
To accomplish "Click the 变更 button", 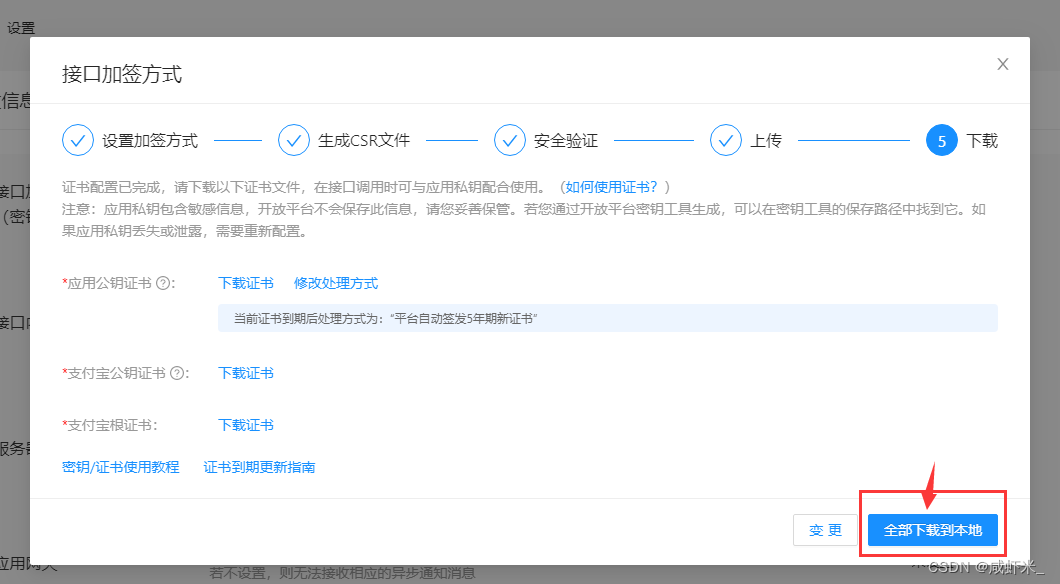I will (x=826, y=530).
